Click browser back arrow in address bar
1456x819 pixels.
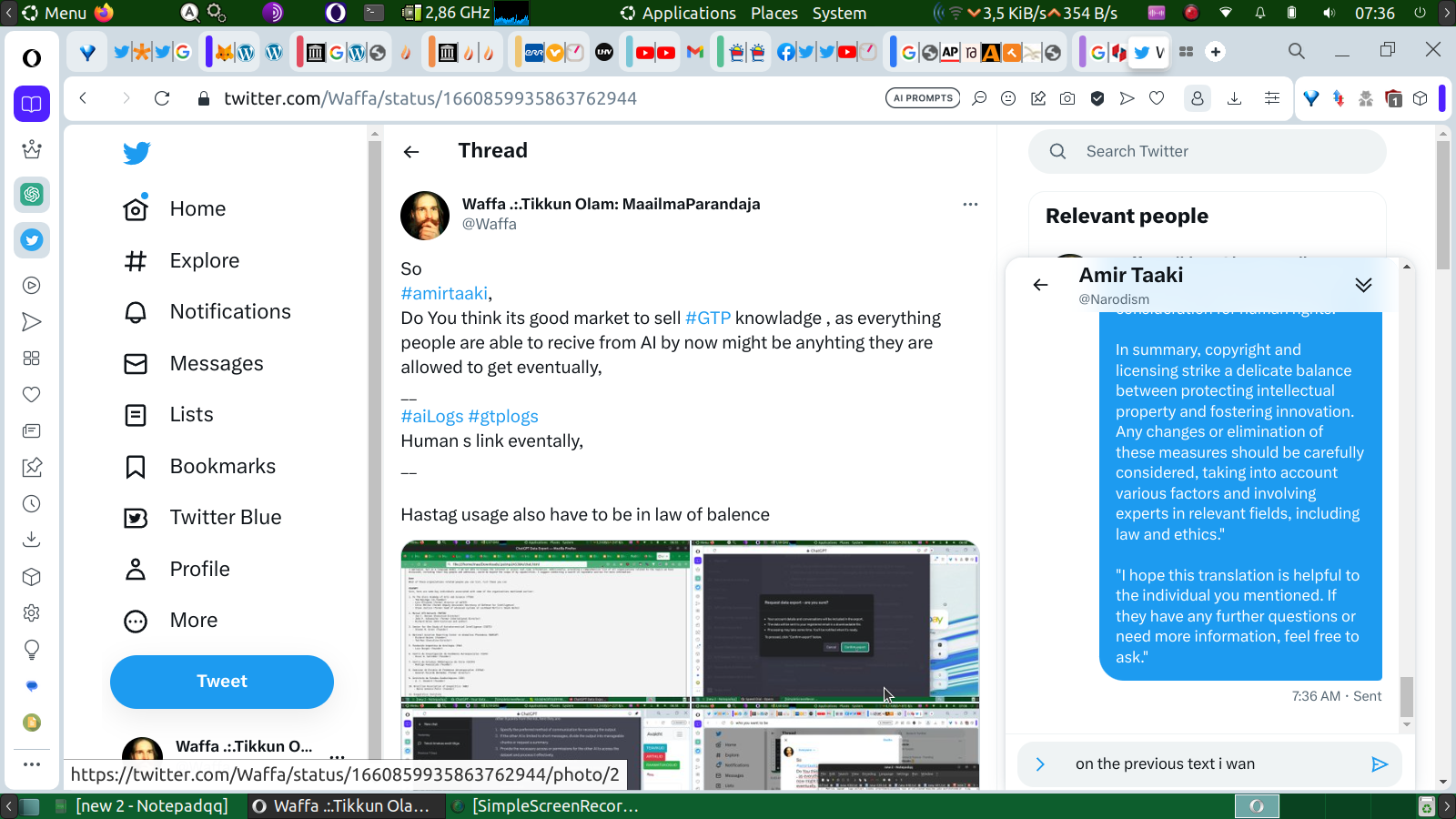tap(84, 98)
